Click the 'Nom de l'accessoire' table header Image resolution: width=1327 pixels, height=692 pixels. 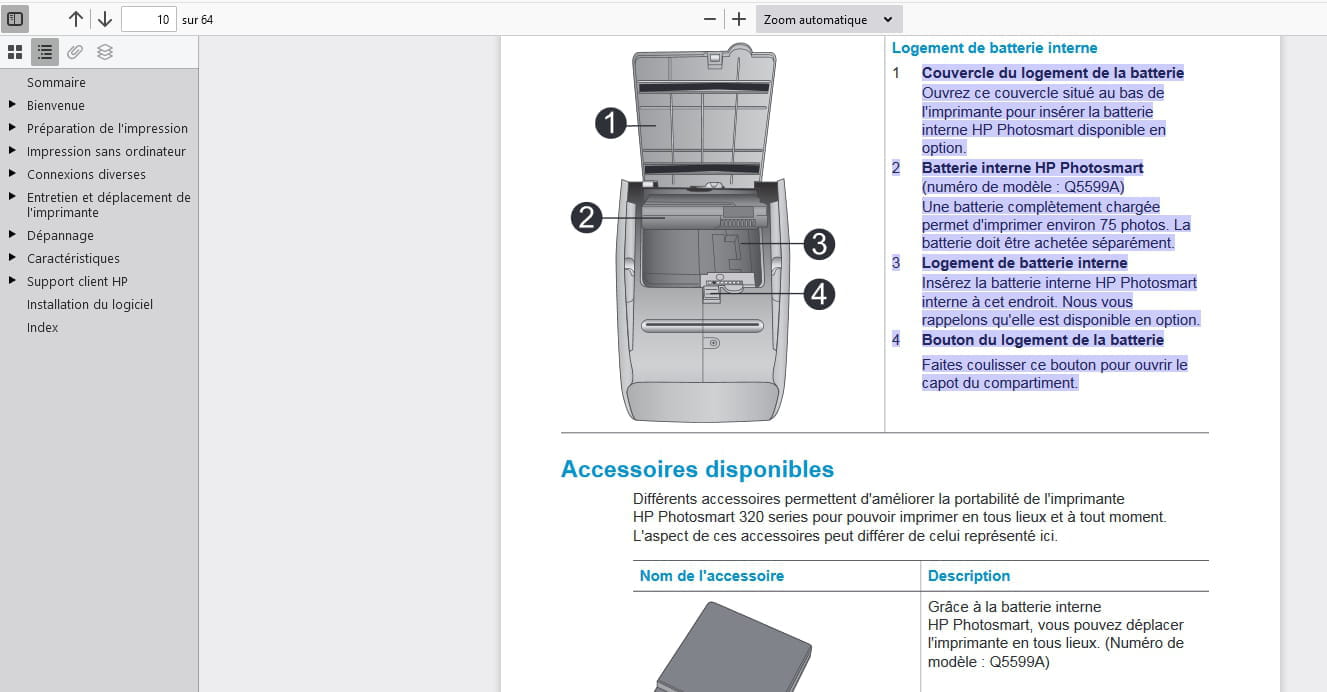[712, 576]
